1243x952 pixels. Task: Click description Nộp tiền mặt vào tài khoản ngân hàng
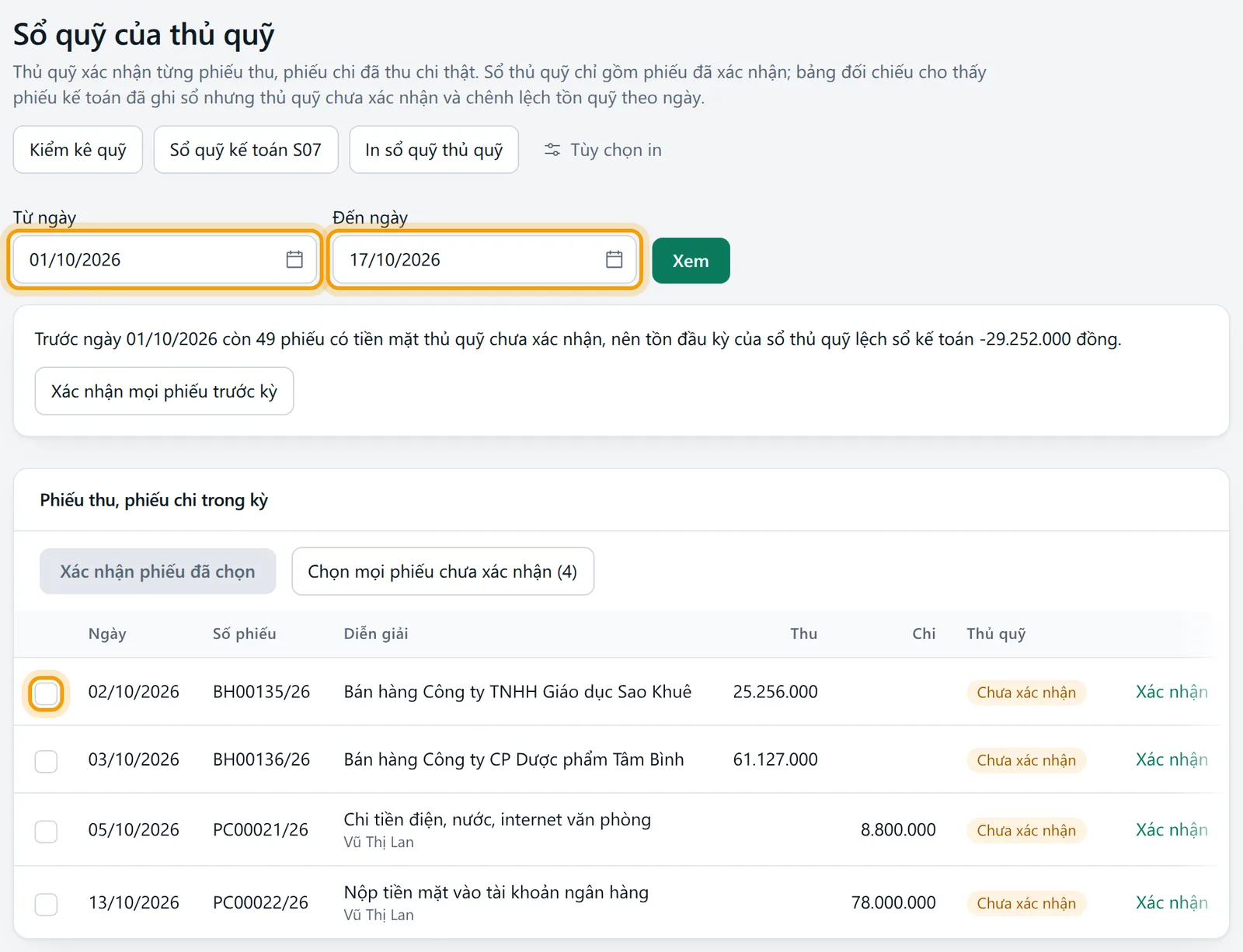[496, 893]
